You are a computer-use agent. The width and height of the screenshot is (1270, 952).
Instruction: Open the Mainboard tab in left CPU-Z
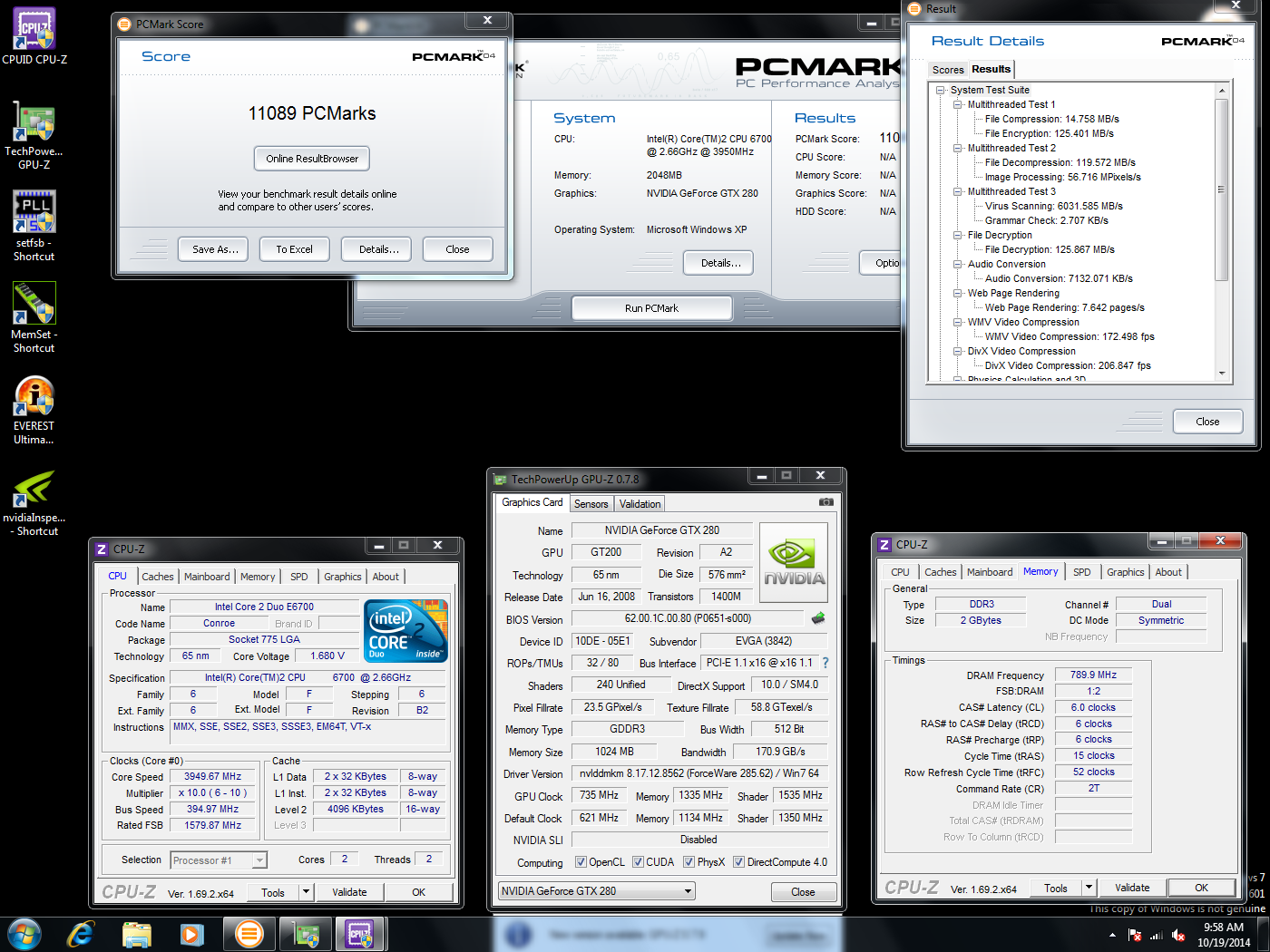point(207,577)
